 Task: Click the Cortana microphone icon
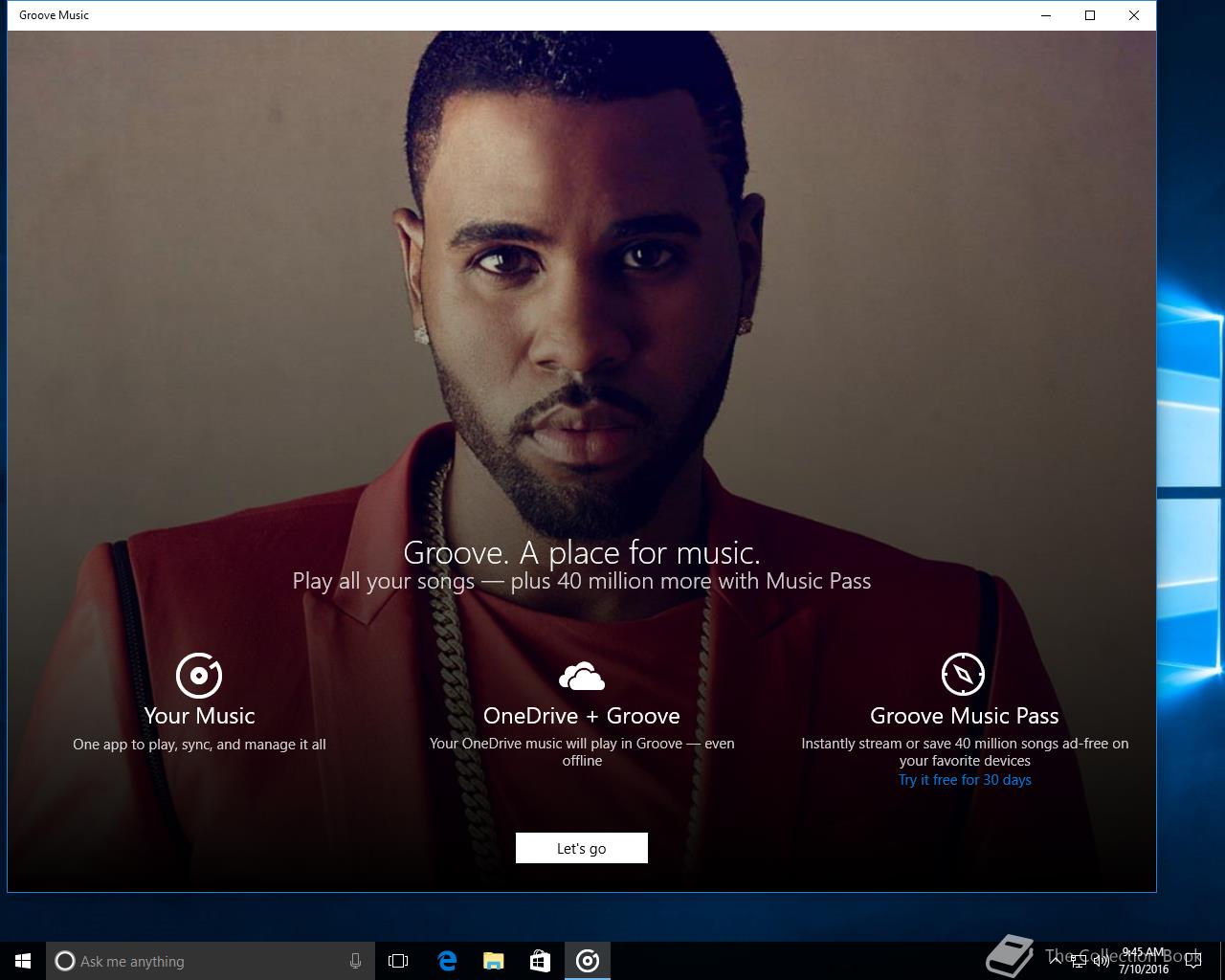356,961
